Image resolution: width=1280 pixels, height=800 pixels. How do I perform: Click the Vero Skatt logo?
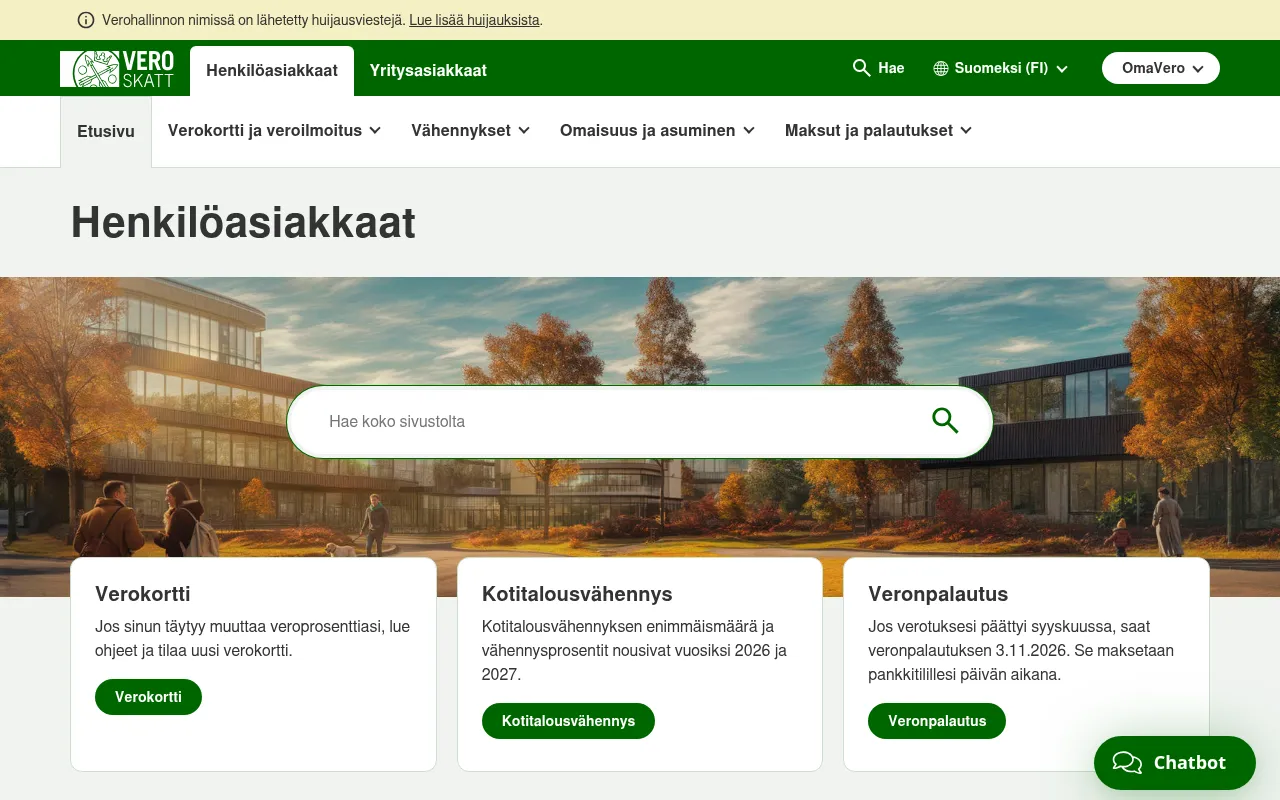[x=117, y=68]
